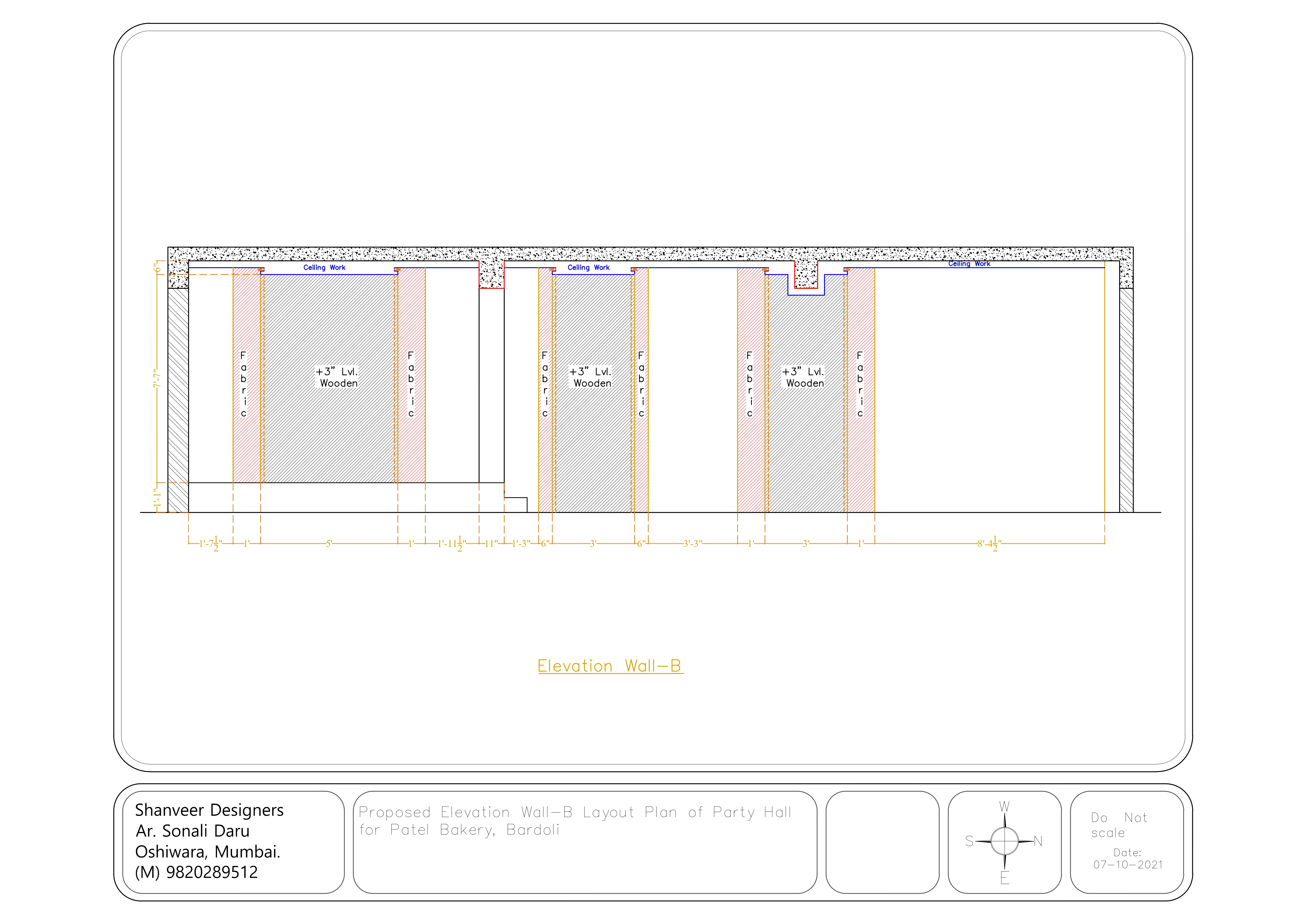Select the 5' horizontal dimension text
Image resolution: width=1307 pixels, height=924 pixels.
coord(328,544)
